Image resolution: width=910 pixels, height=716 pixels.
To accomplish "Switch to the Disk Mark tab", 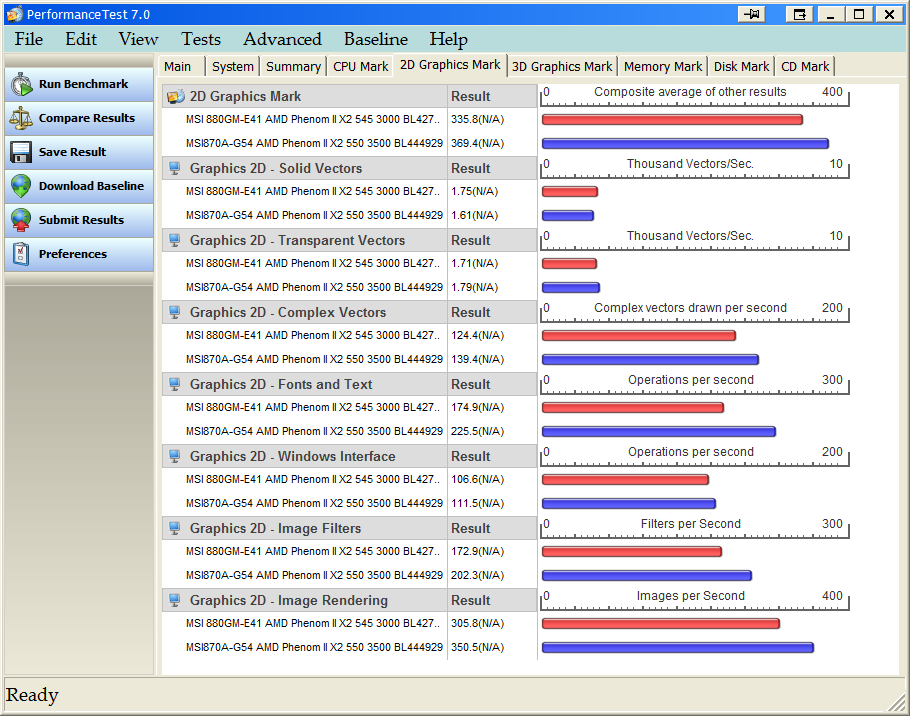I will pyautogui.click(x=741, y=67).
